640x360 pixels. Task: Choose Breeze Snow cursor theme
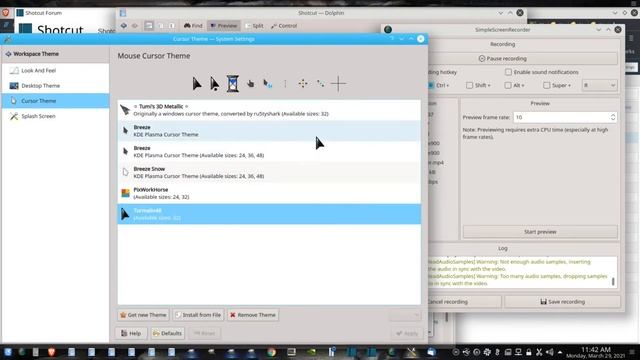[269, 173]
